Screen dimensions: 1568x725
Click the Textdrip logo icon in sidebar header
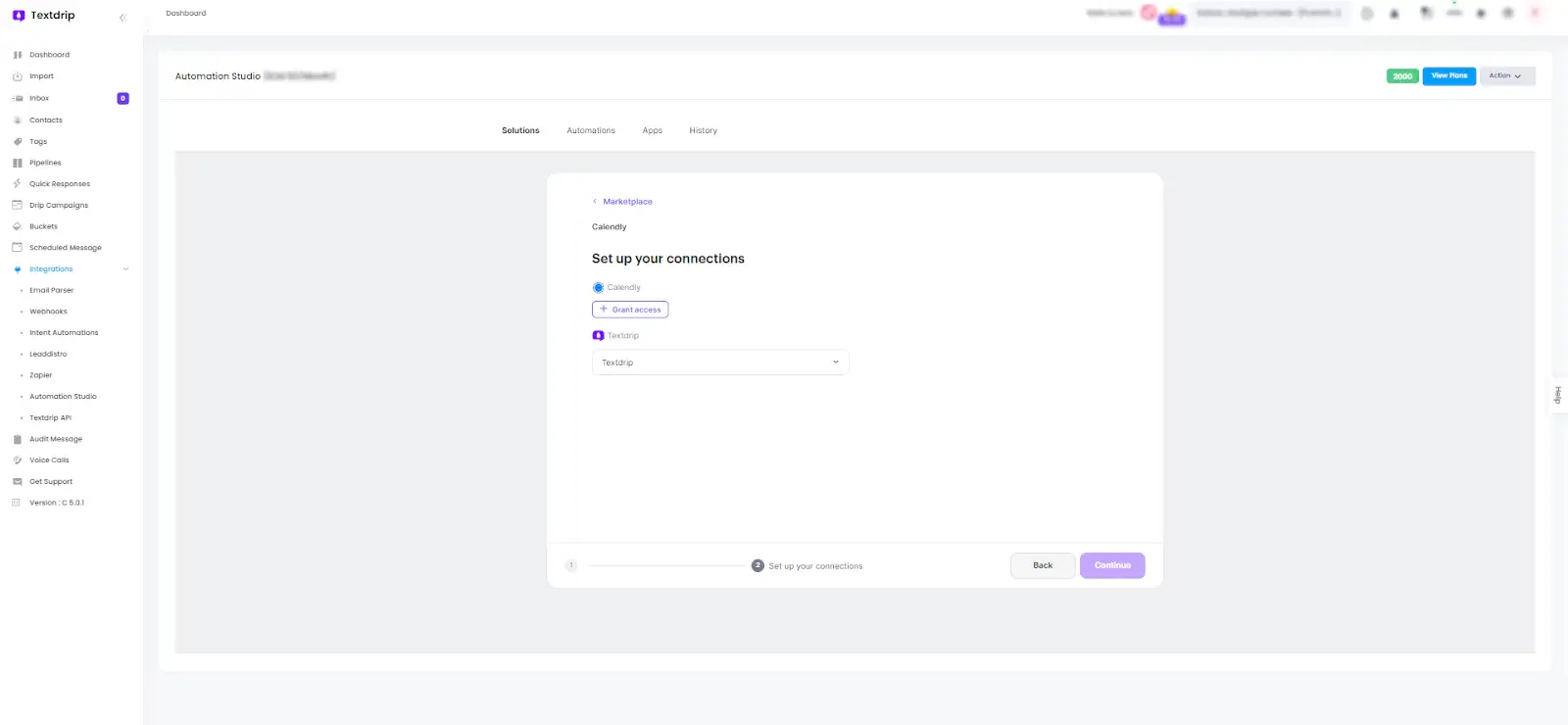coord(18,16)
